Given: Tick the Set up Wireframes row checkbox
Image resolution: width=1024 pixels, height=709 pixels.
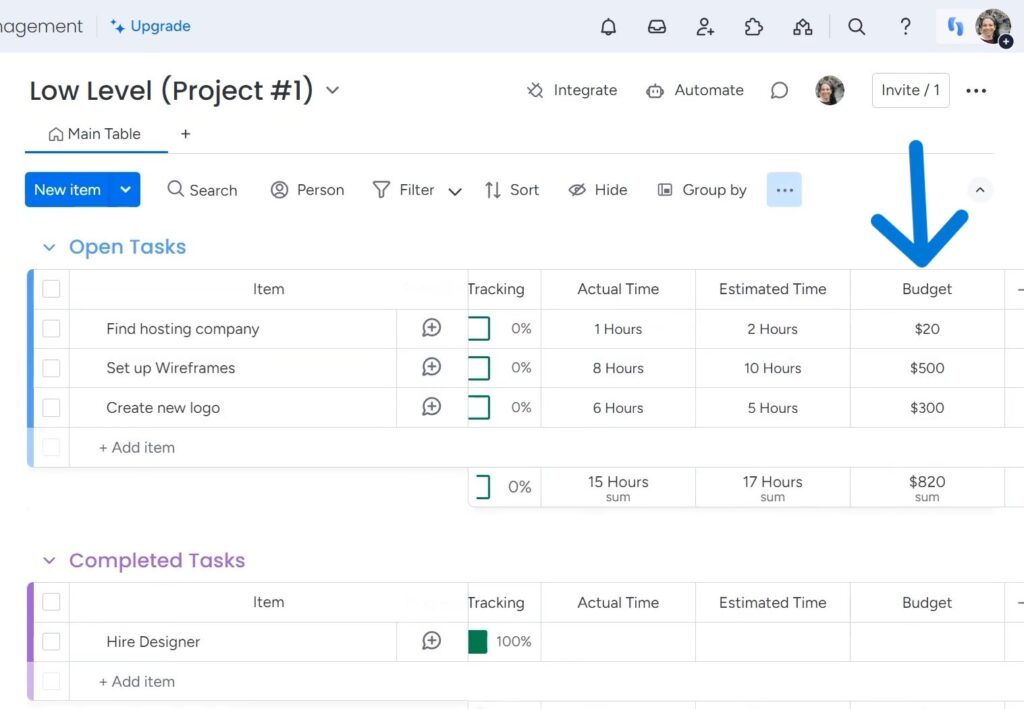Looking at the screenshot, I should 51,368.
